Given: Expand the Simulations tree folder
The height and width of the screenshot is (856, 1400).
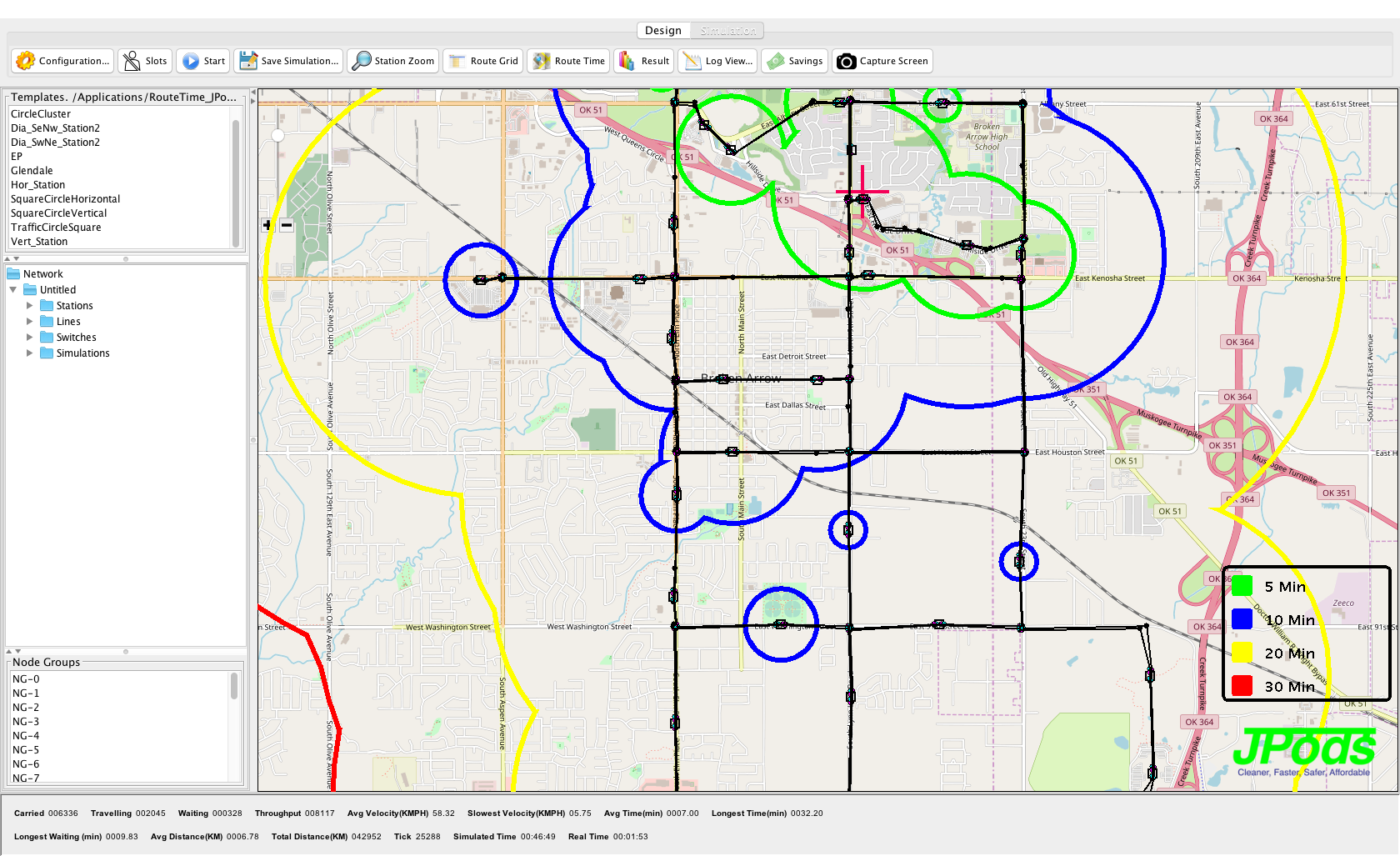Looking at the screenshot, I should pos(30,353).
